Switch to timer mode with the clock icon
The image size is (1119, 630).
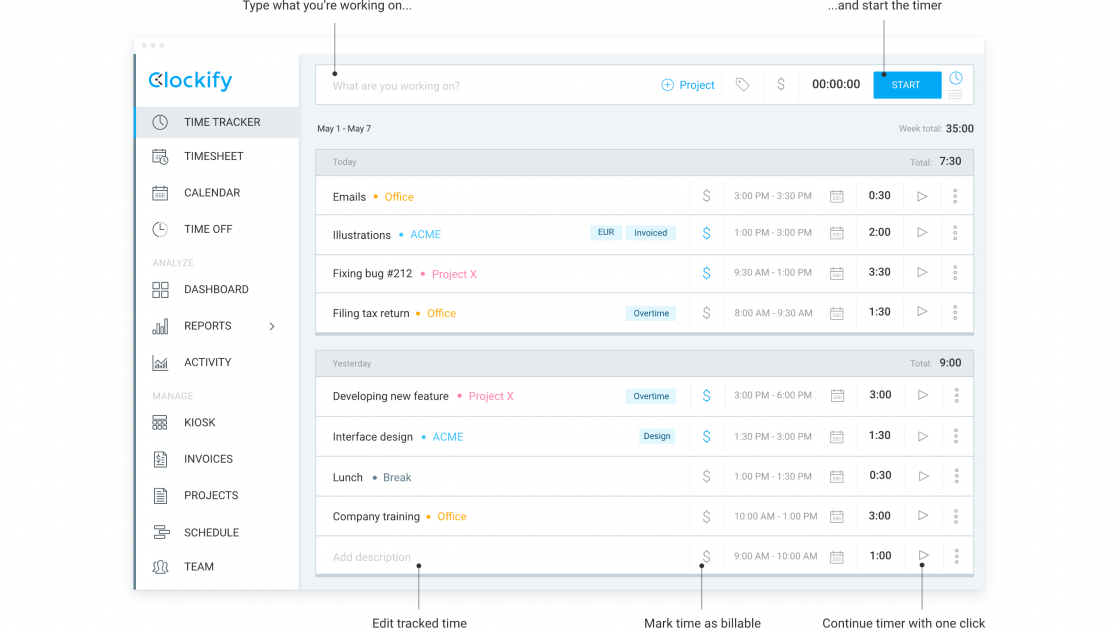(956, 78)
